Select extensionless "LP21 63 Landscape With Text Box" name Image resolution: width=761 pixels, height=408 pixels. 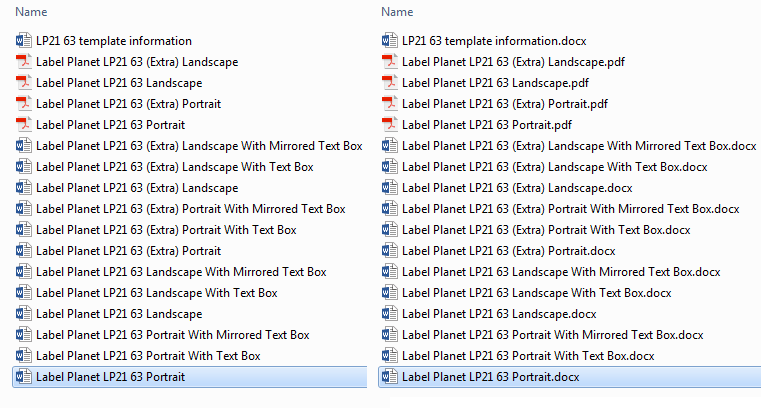[x=157, y=293]
